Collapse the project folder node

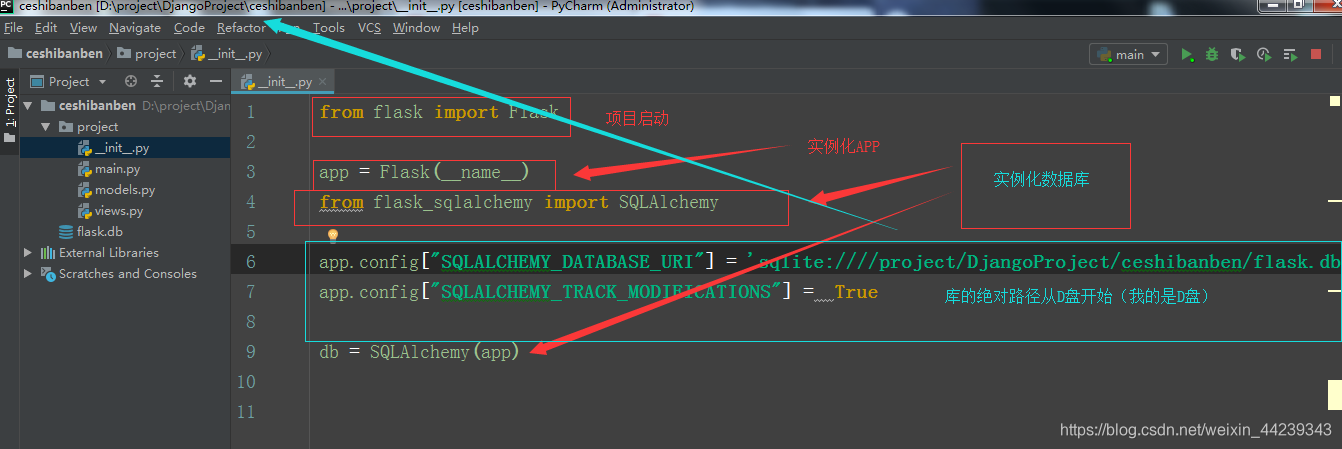click(46, 127)
